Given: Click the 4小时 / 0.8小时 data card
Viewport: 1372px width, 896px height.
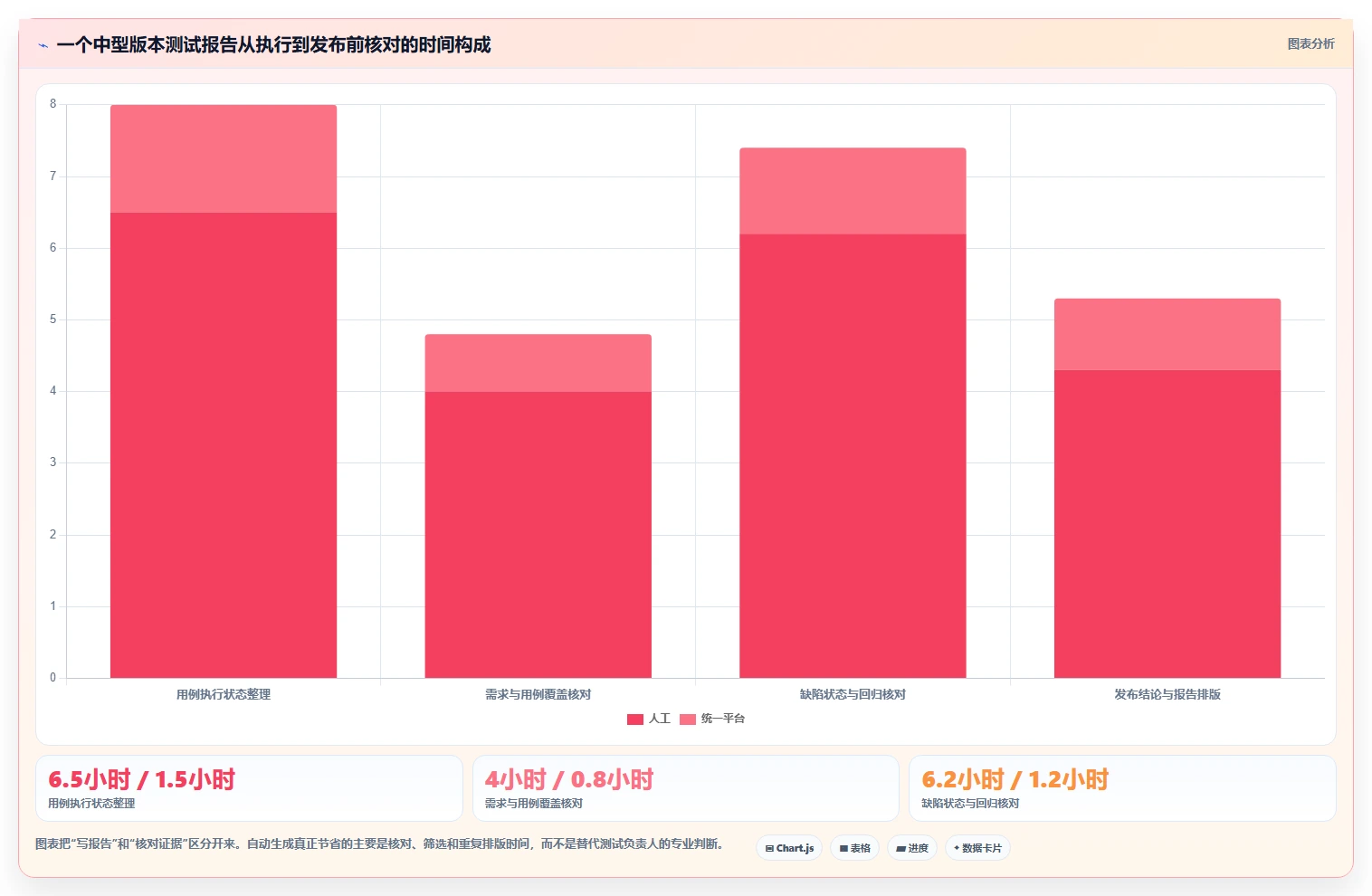Looking at the screenshot, I should [686, 788].
